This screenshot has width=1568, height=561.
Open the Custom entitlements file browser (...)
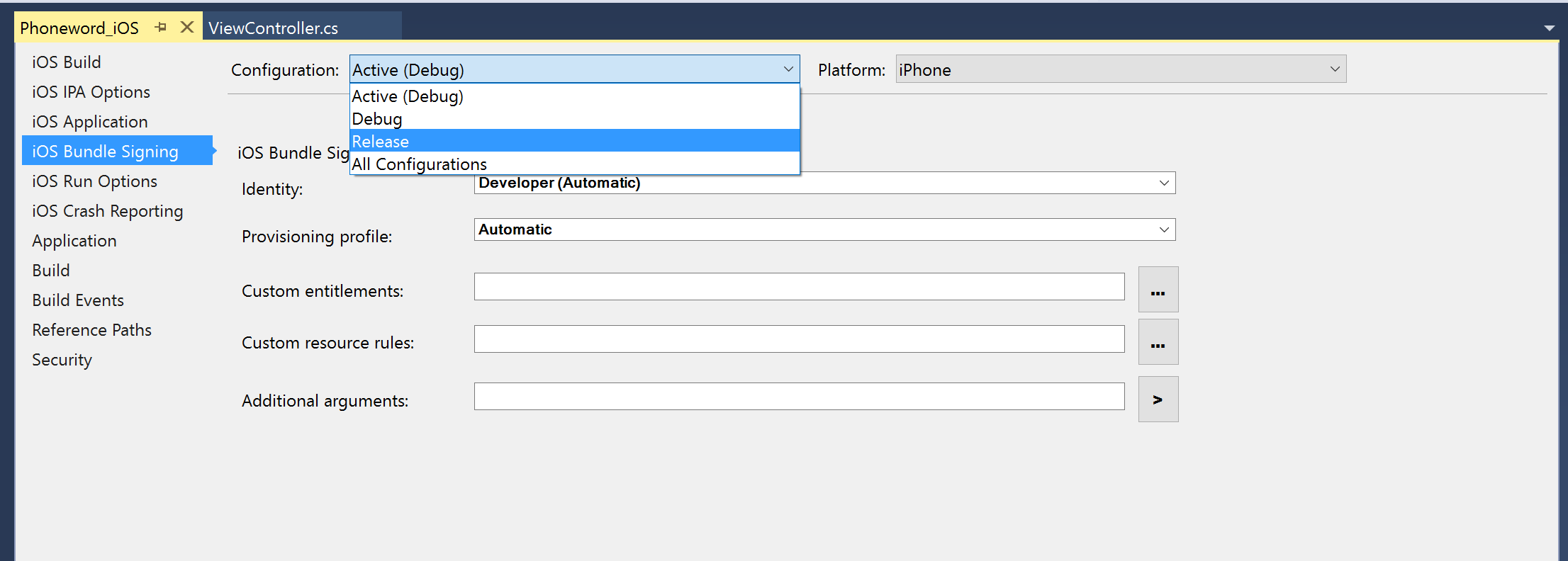[1158, 289]
